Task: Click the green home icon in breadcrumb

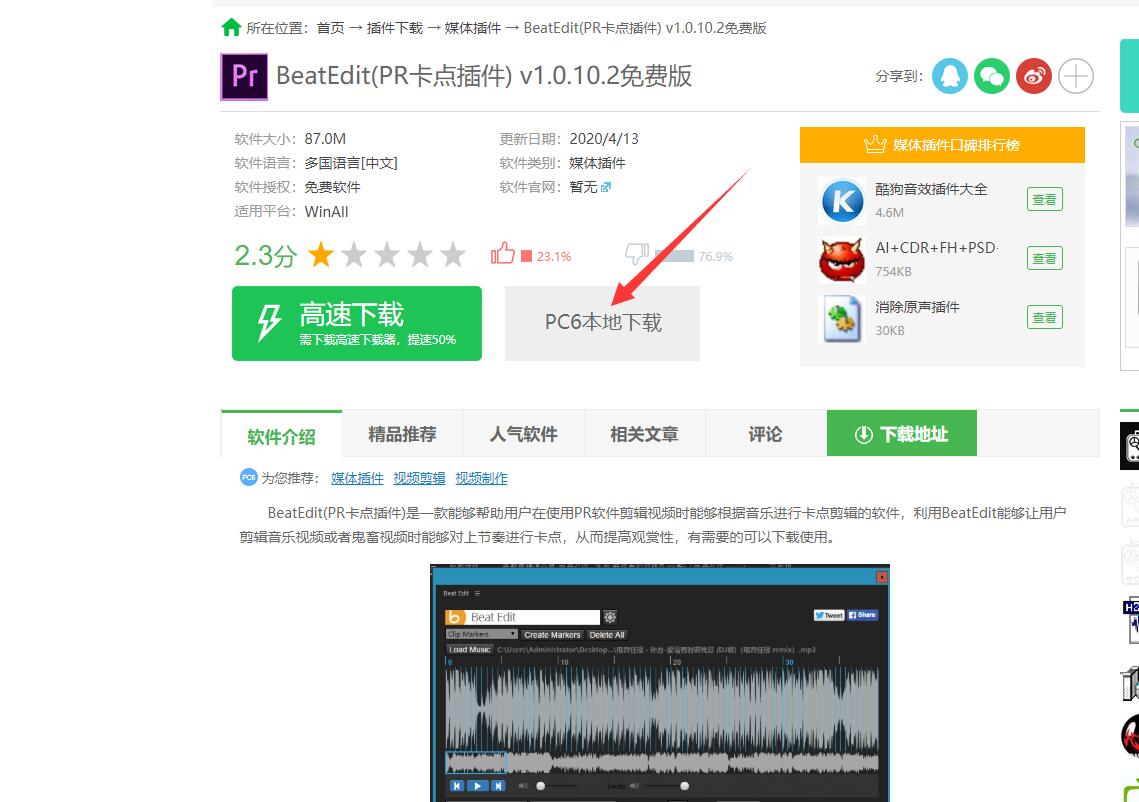Action: click(x=231, y=28)
